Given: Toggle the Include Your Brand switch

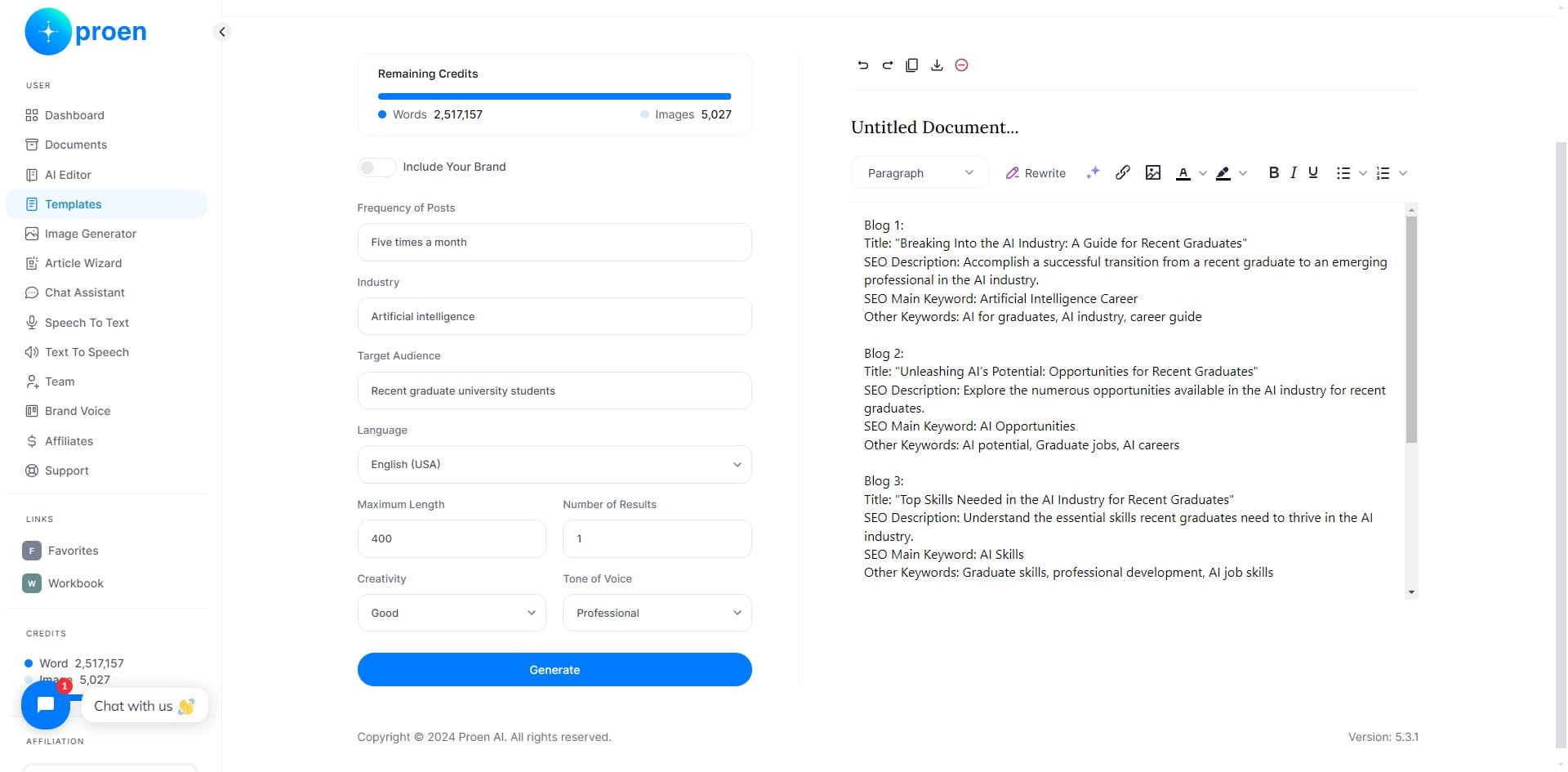Looking at the screenshot, I should pos(376,167).
